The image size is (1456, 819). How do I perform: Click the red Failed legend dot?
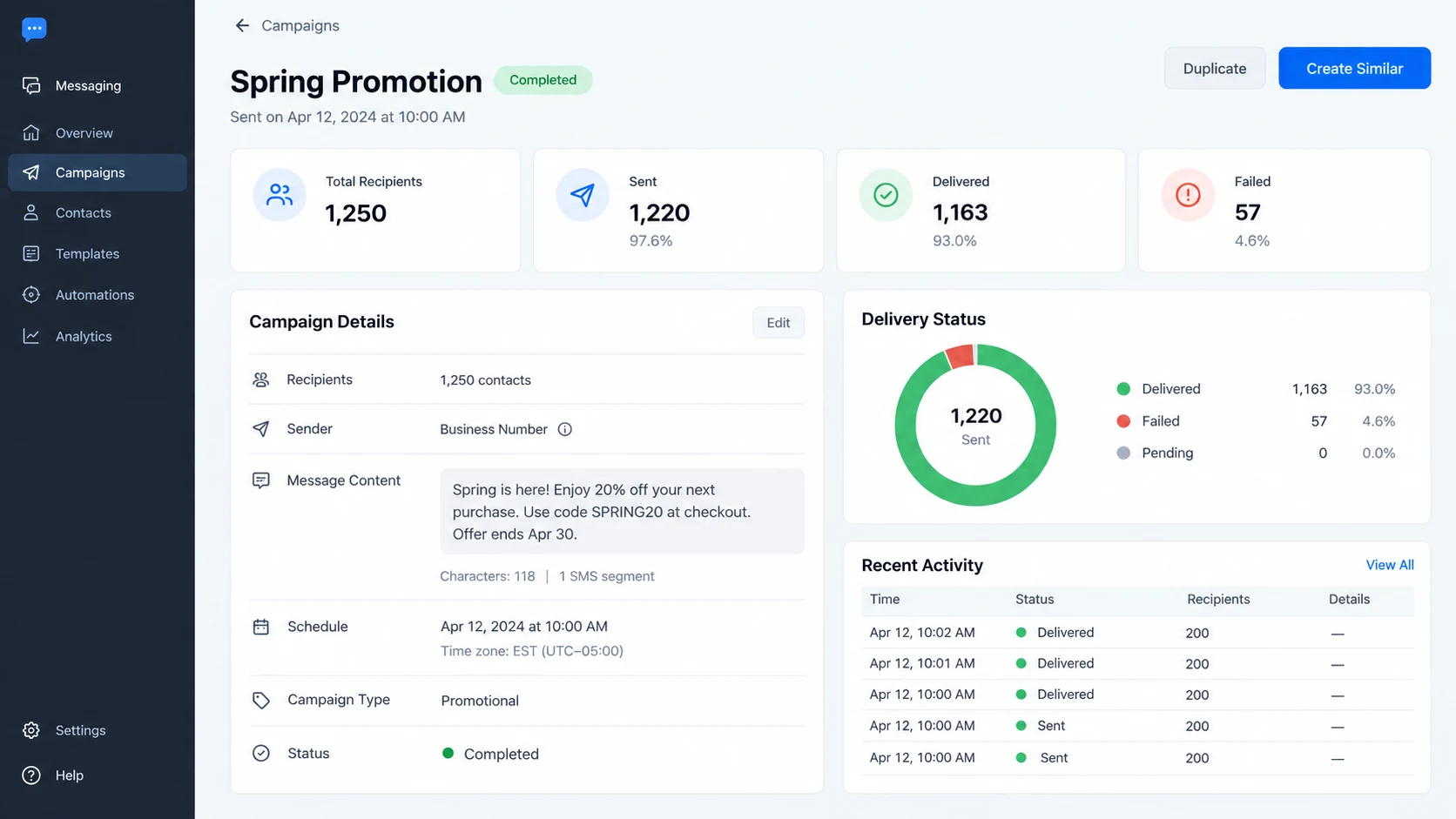click(1123, 421)
